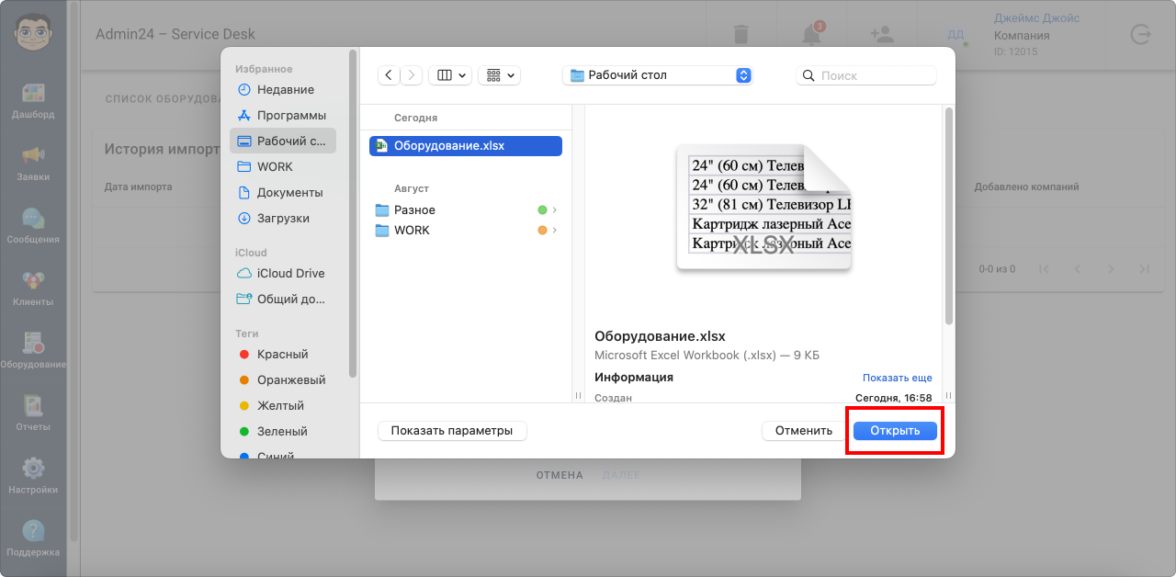Go to previous page in history table
The image size is (1176, 577).
[1078, 269]
